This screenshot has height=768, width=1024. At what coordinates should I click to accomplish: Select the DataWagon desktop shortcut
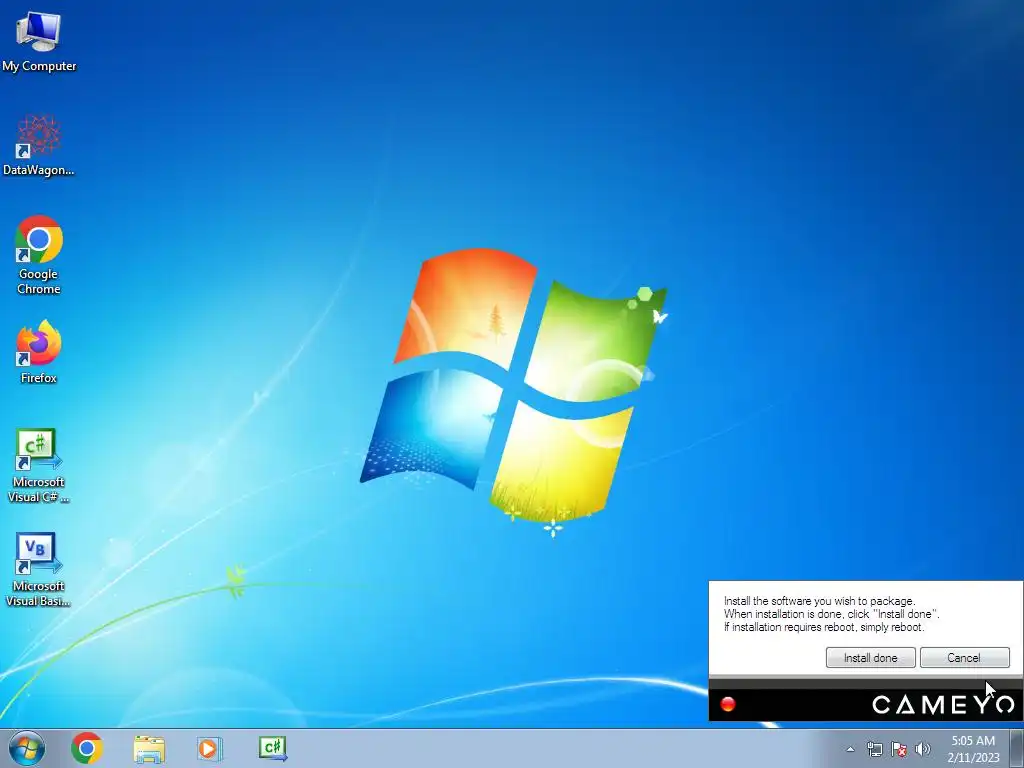39,145
